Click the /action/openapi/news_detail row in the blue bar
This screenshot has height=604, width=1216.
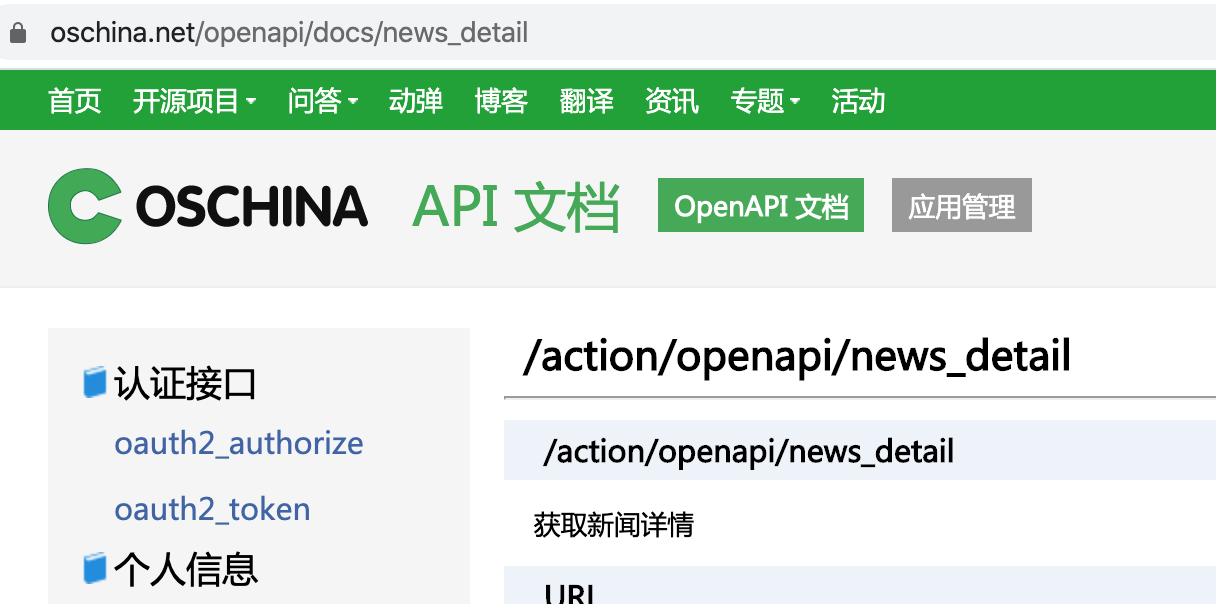[x=860, y=450]
